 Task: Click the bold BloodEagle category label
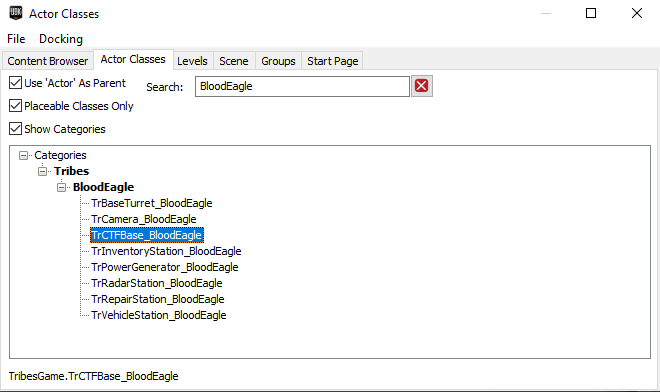(x=104, y=187)
